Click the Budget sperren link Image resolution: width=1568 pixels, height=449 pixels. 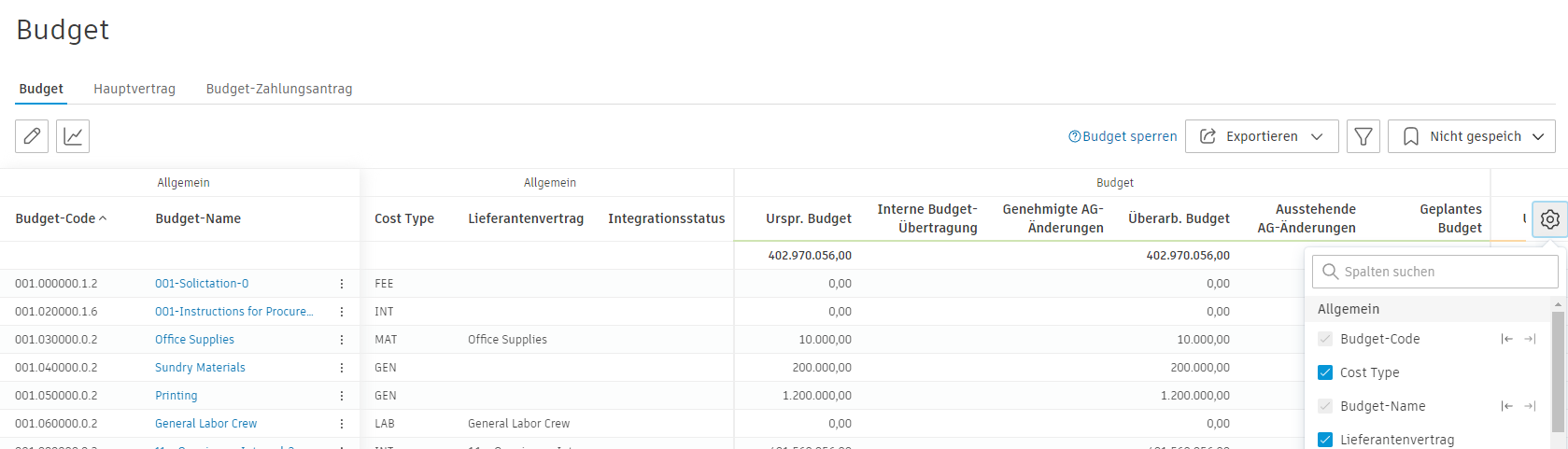(x=1129, y=136)
